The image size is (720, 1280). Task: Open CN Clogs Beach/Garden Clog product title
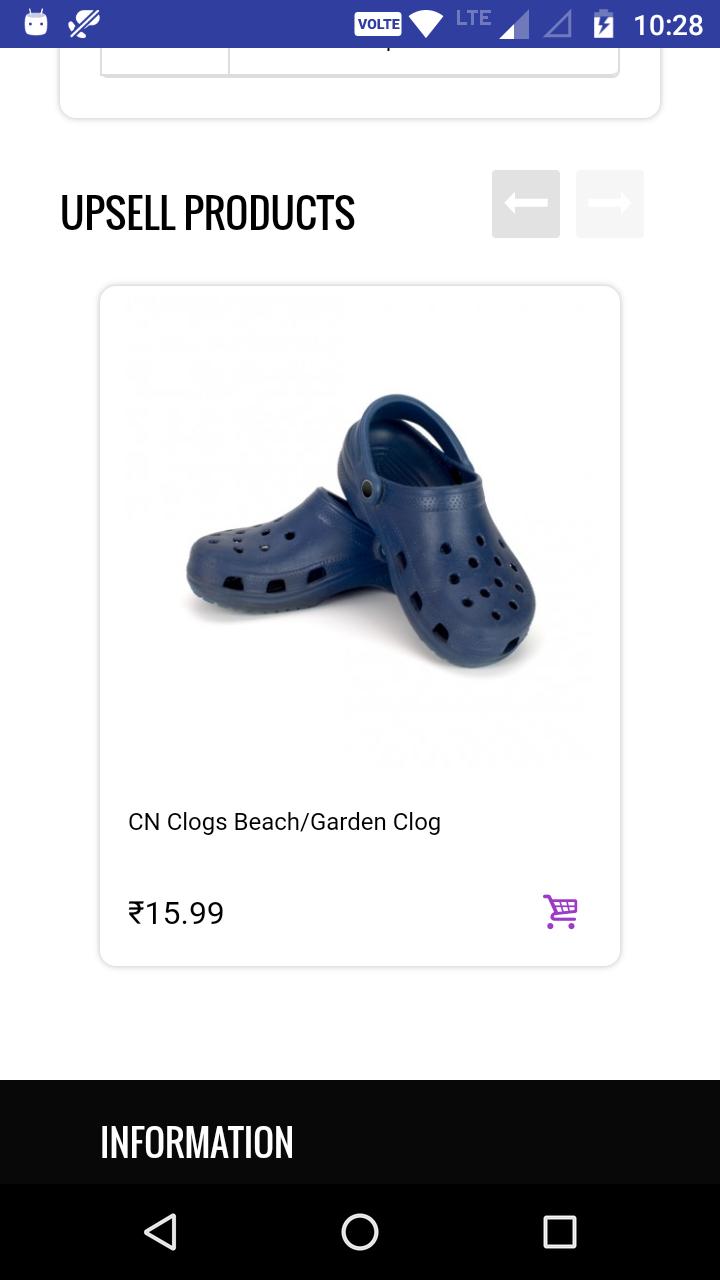tap(284, 822)
